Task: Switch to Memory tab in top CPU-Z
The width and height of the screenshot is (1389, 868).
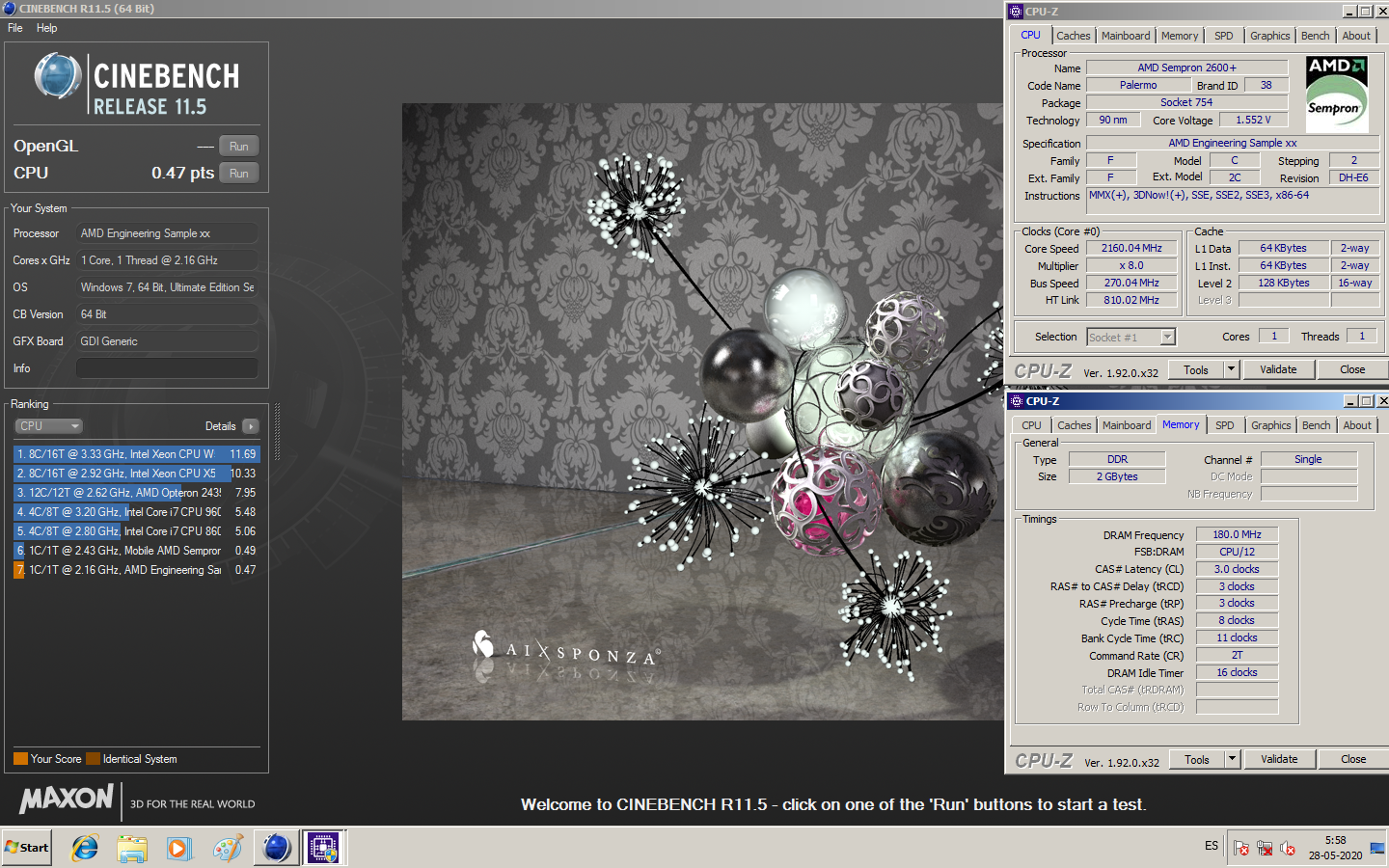Action: tap(1180, 36)
